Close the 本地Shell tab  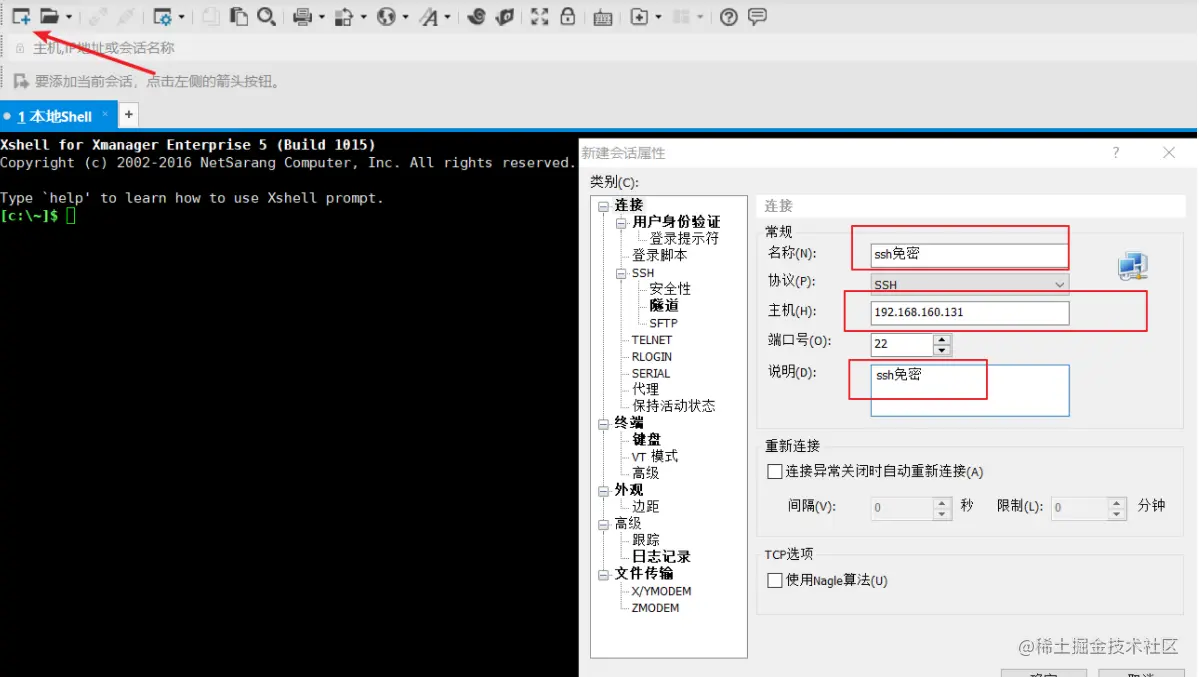(105, 115)
